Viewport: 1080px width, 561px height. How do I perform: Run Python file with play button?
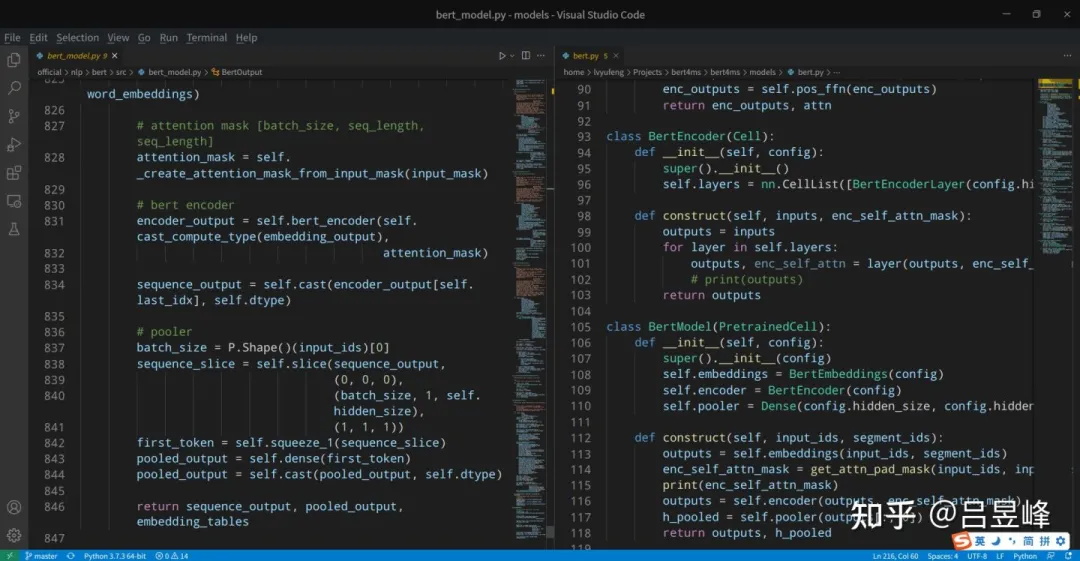click(x=502, y=56)
